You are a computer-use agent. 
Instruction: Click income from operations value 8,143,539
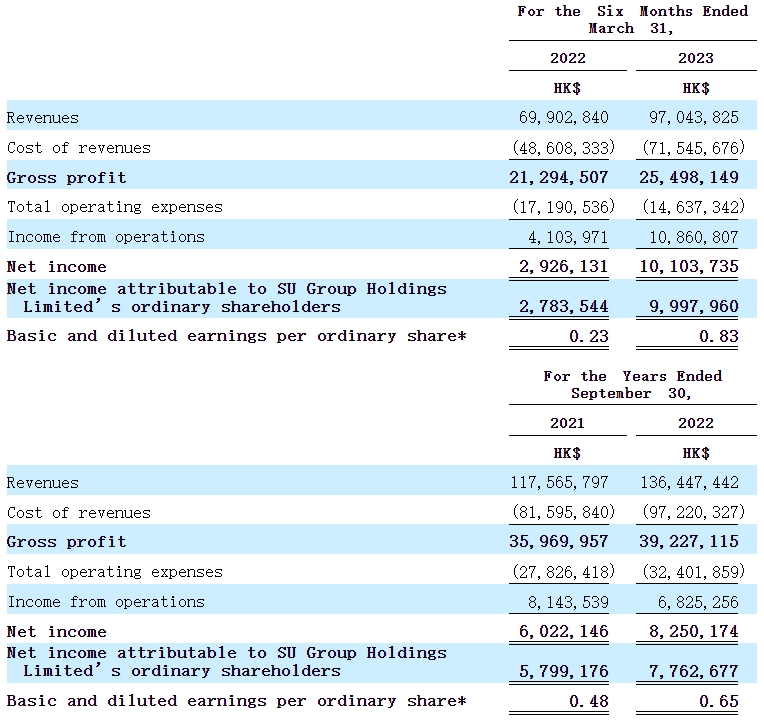(x=564, y=602)
